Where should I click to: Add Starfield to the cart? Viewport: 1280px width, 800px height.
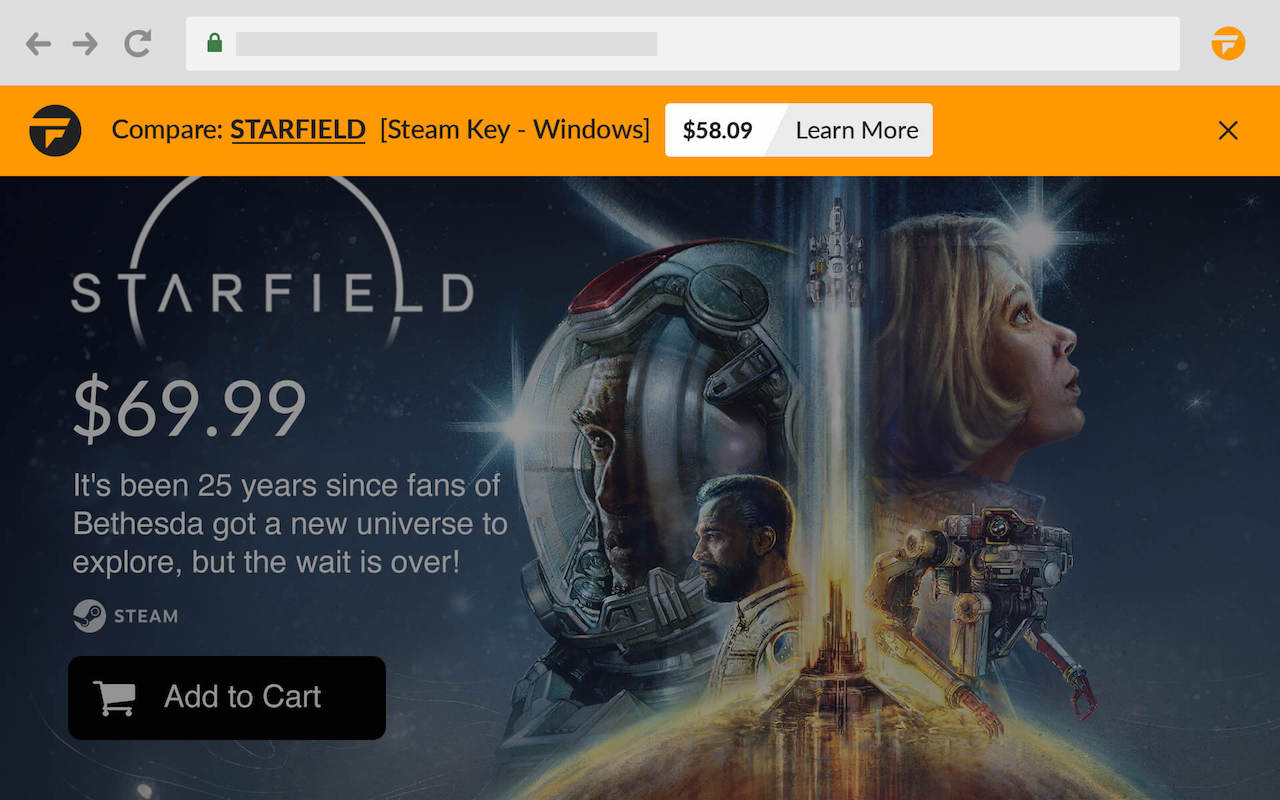(x=227, y=697)
